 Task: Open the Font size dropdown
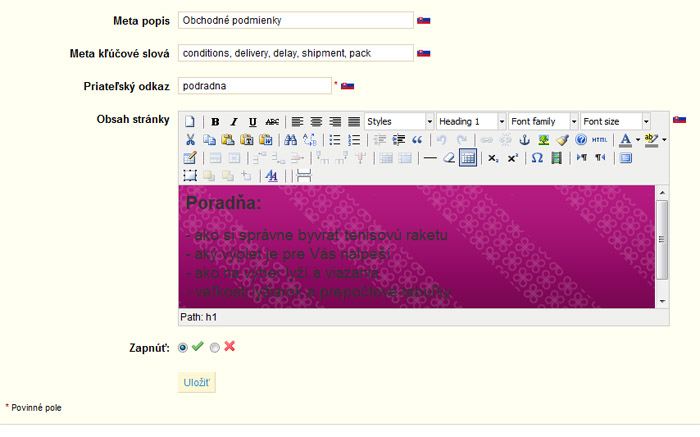point(616,121)
